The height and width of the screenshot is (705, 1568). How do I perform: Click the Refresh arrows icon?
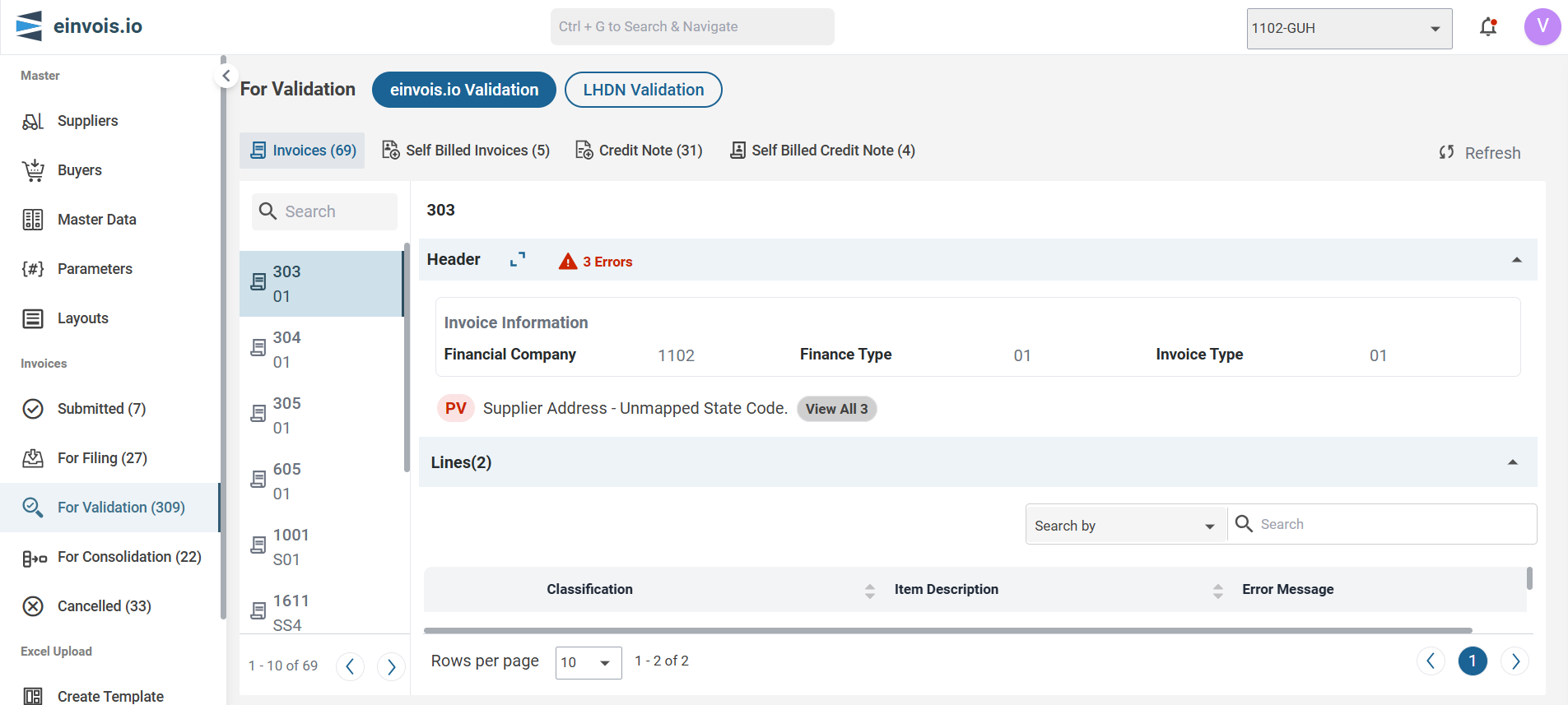(x=1446, y=152)
